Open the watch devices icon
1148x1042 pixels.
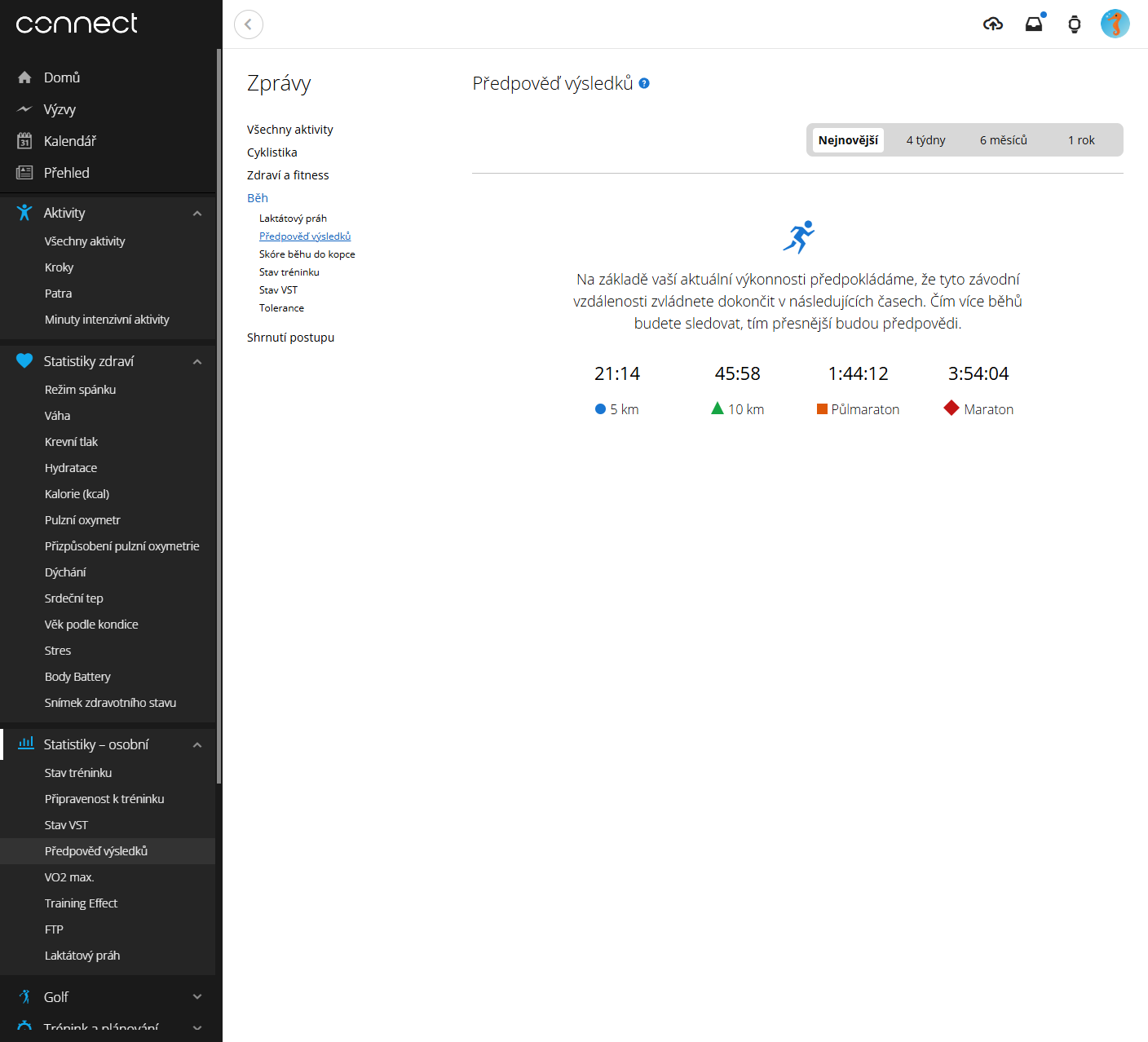(1074, 24)
